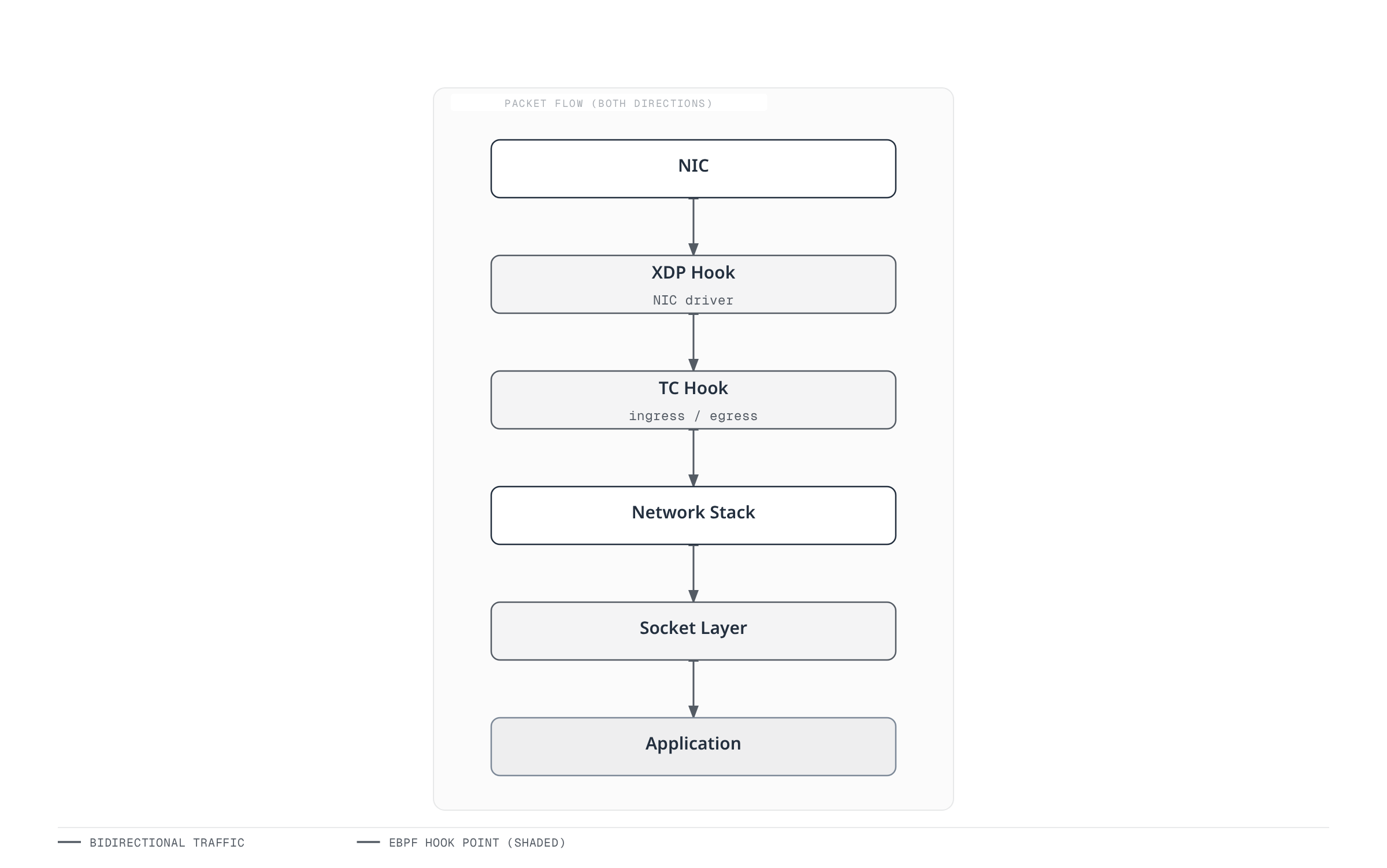
Task: Click the ingress / egress subtitle text
Action: (693, 416)
